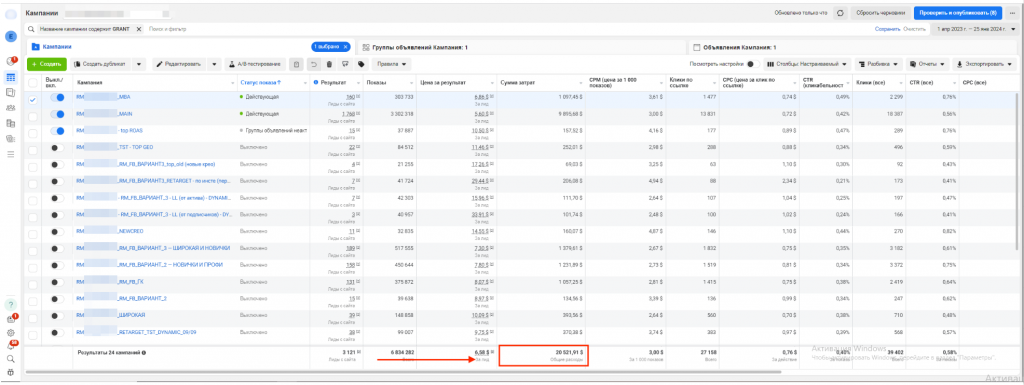Click the 'Создать дубликат' button
This screenshot has width=1024, height=385.
pos(101,64)
